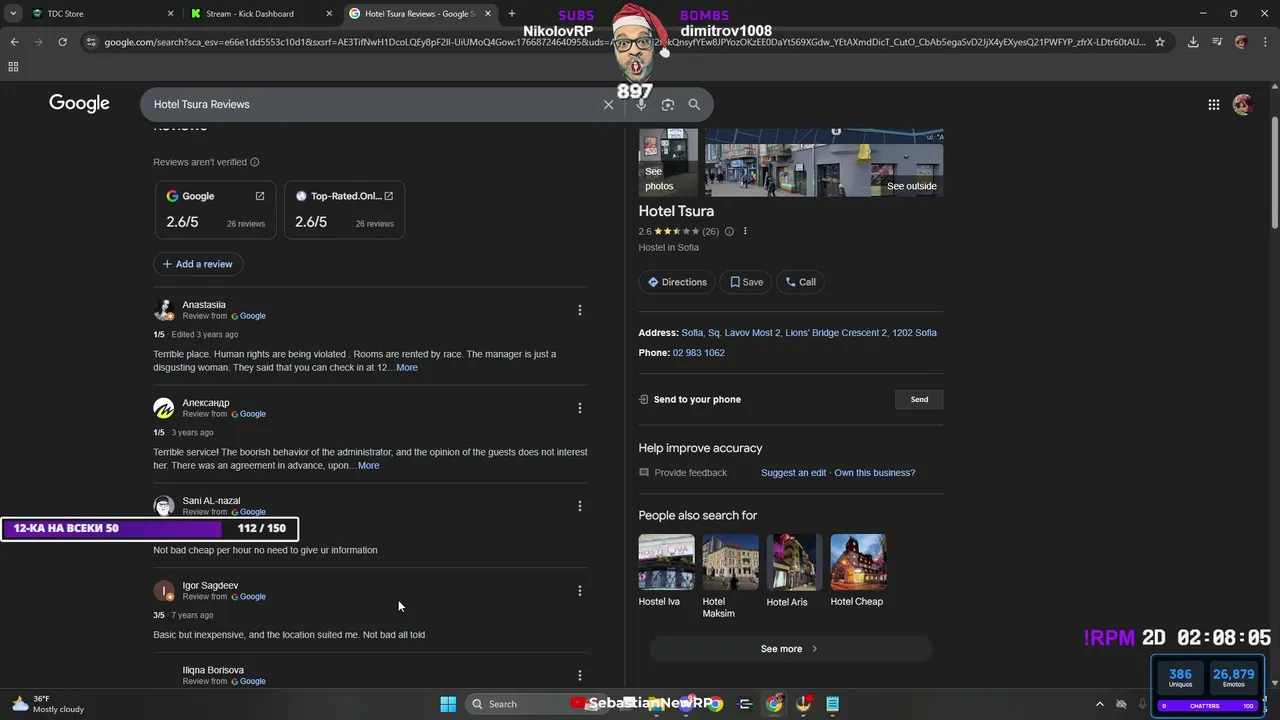
Task: Open Own this business link
Action: tap(875, 473)
